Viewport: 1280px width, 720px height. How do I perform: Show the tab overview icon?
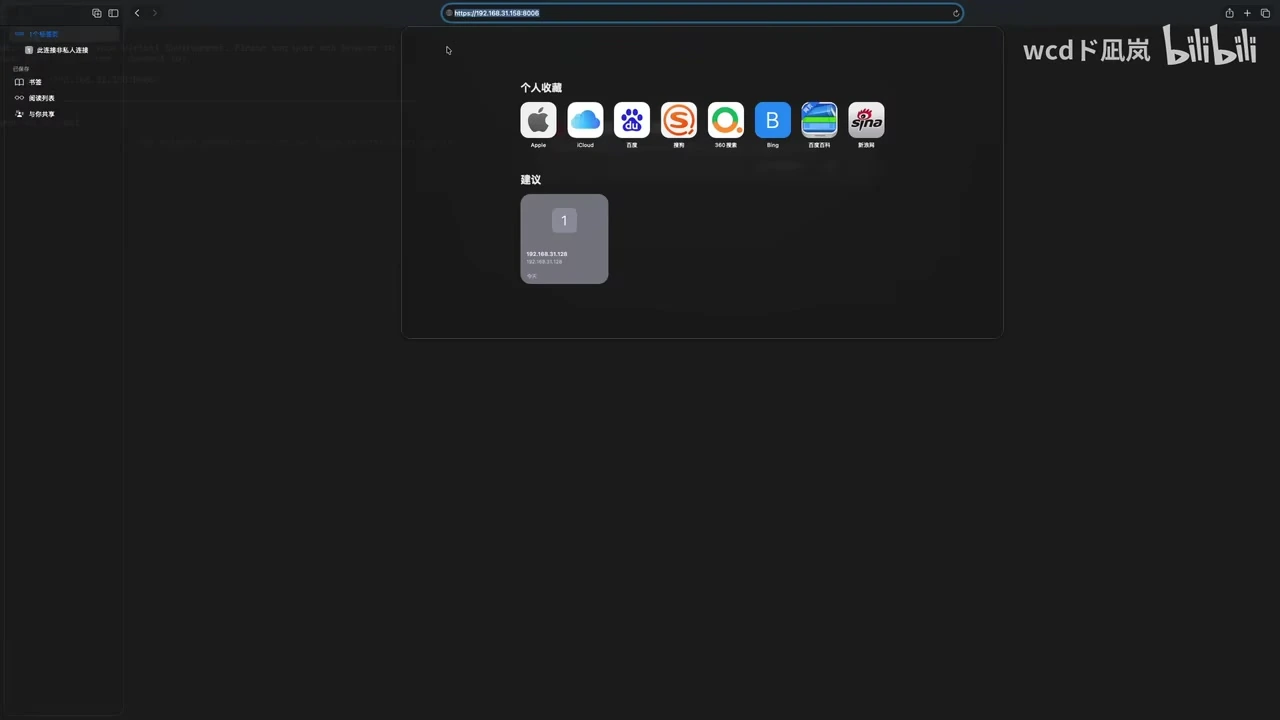(1265, 13)
